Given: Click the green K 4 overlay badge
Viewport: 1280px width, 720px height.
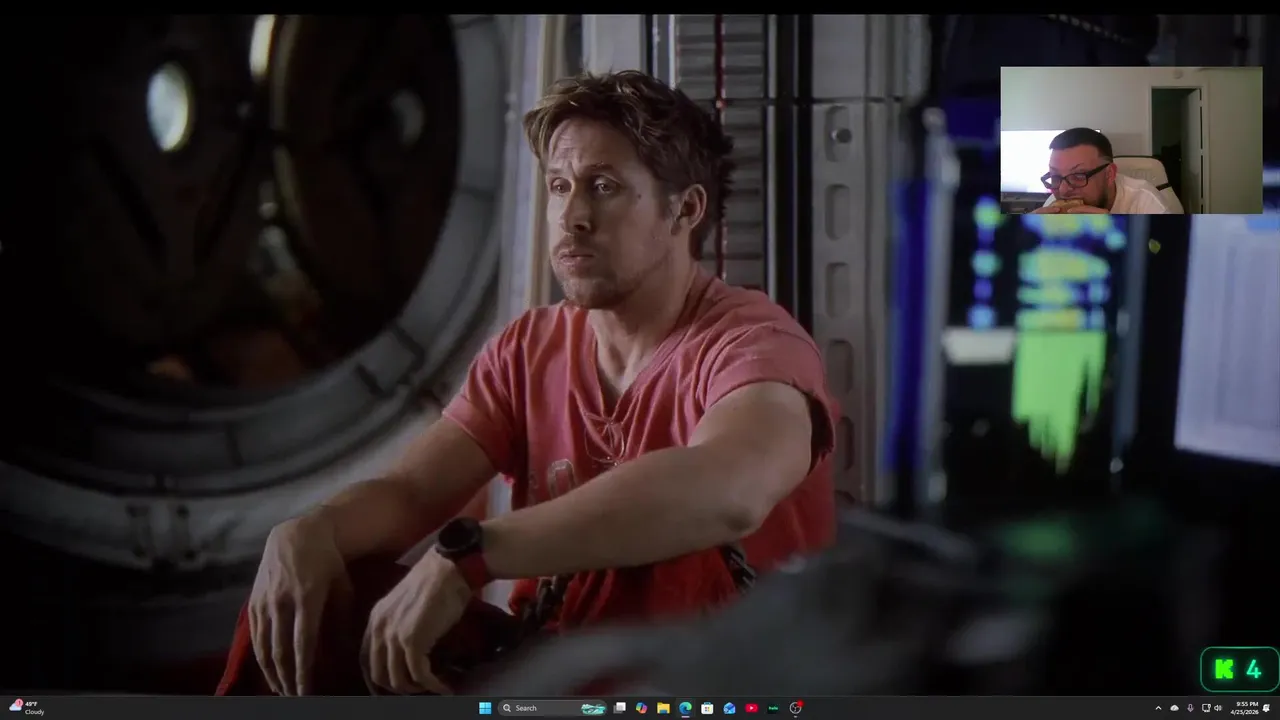Looking at the screenshot, I should 1239,669.
